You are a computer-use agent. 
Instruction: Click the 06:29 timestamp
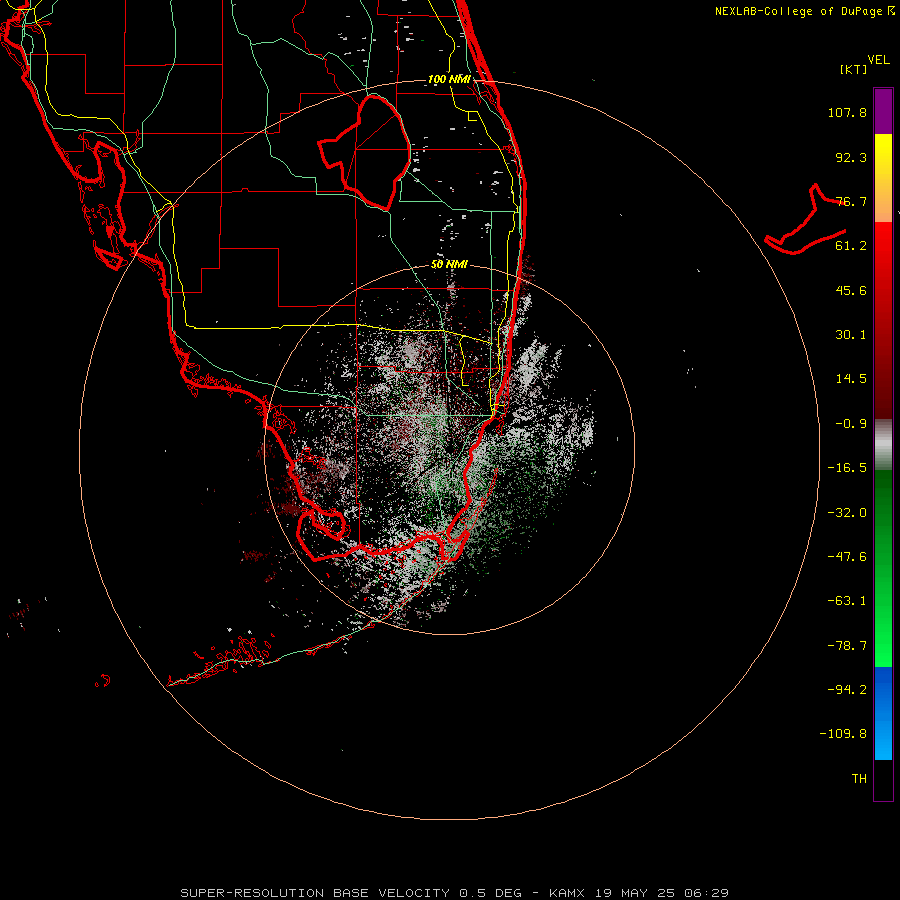click(x=707, y=893)
